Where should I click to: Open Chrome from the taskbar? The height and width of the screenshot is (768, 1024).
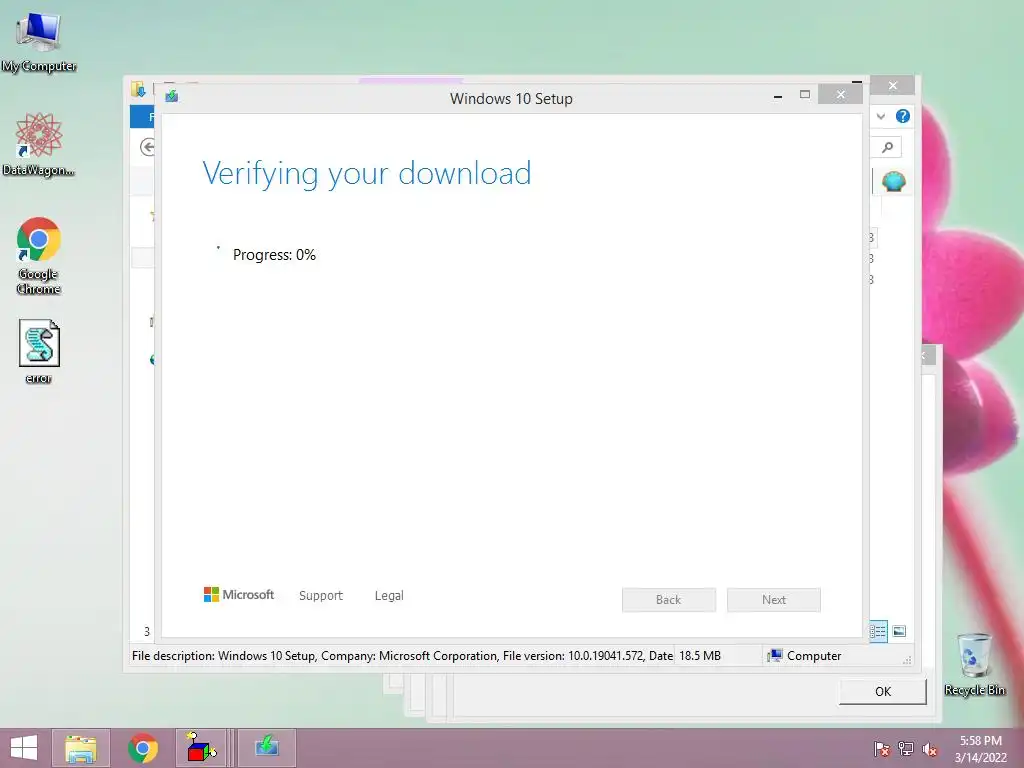click(142, 748)
